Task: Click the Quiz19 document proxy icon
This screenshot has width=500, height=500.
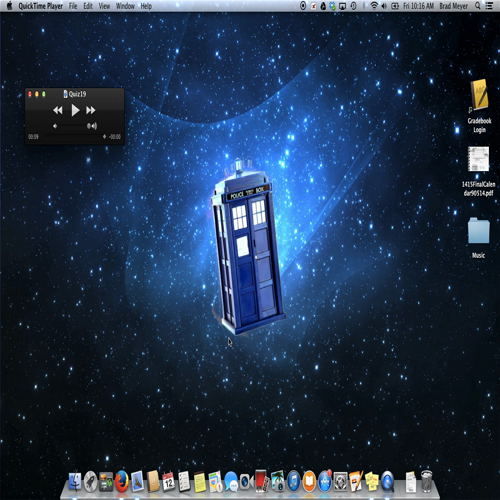Action: (x=65, y=94)
